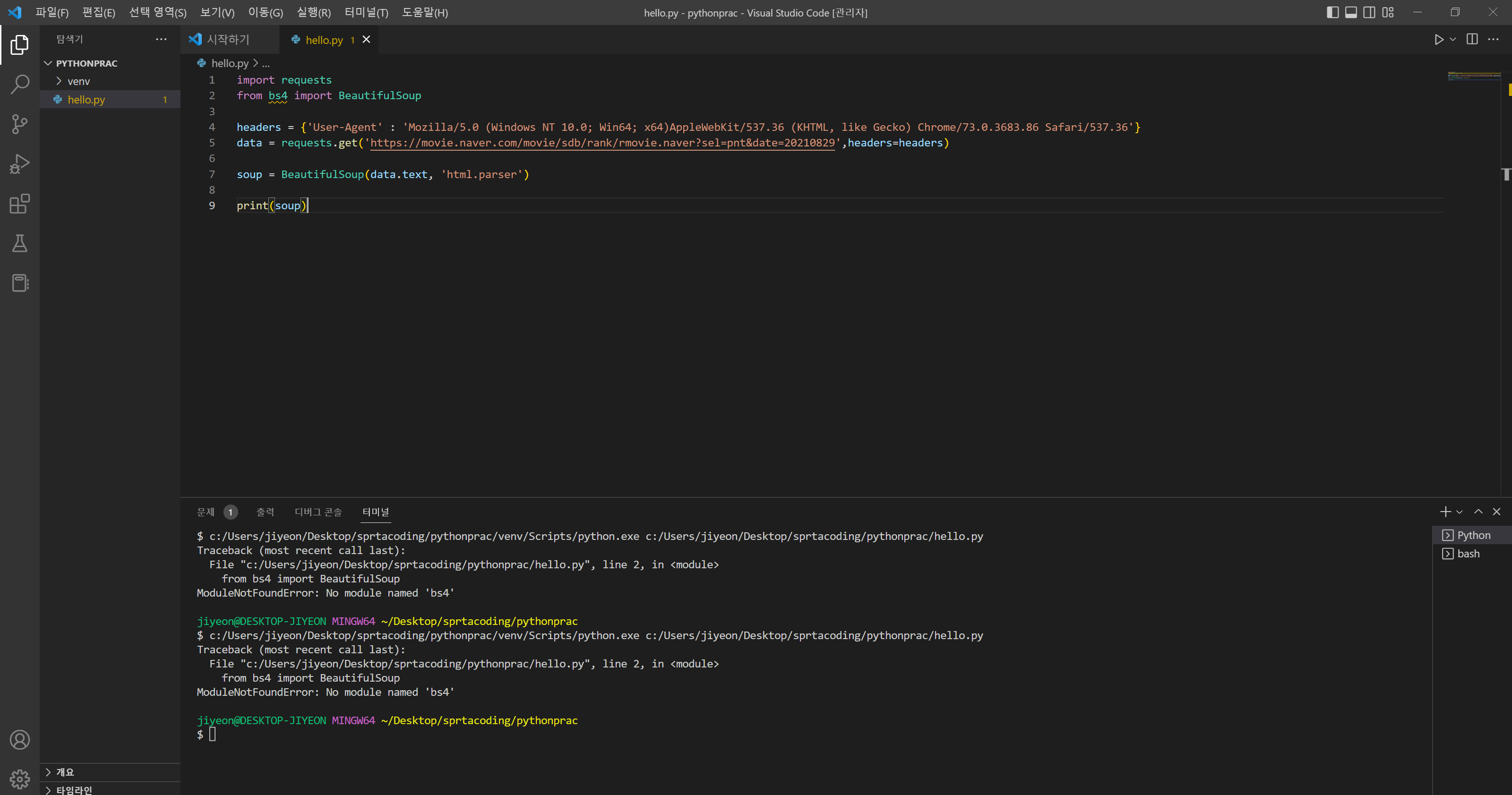Add a new terminal with plus icon
The image size is (1512, 795).
pos(1445,512)
